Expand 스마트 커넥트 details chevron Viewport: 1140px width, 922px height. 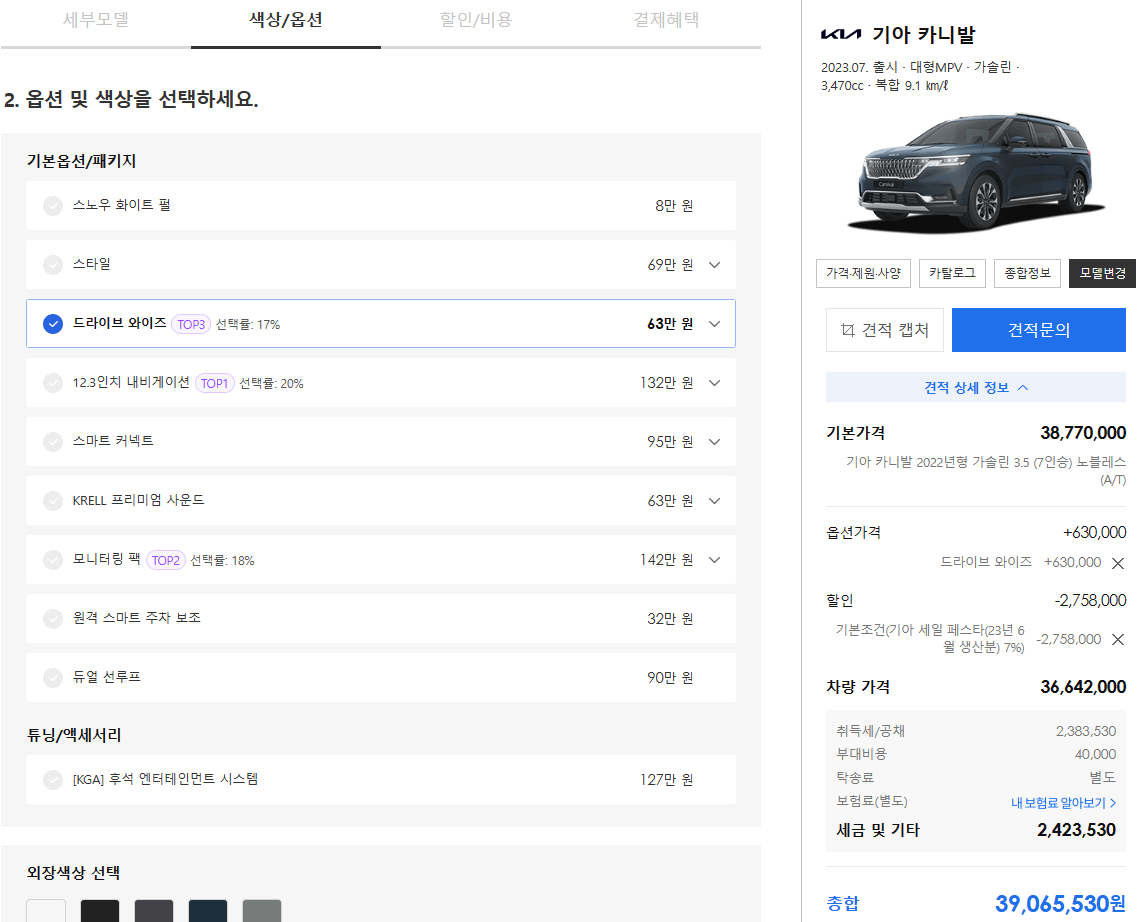tap(715, 441)
